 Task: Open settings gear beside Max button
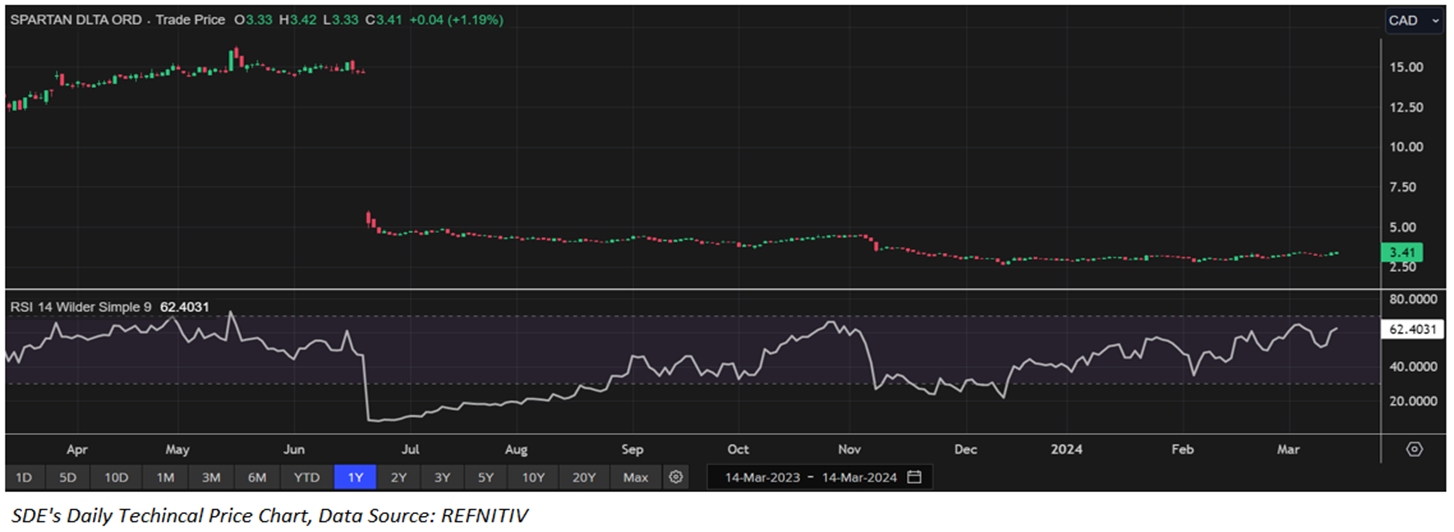coord(677,477)
